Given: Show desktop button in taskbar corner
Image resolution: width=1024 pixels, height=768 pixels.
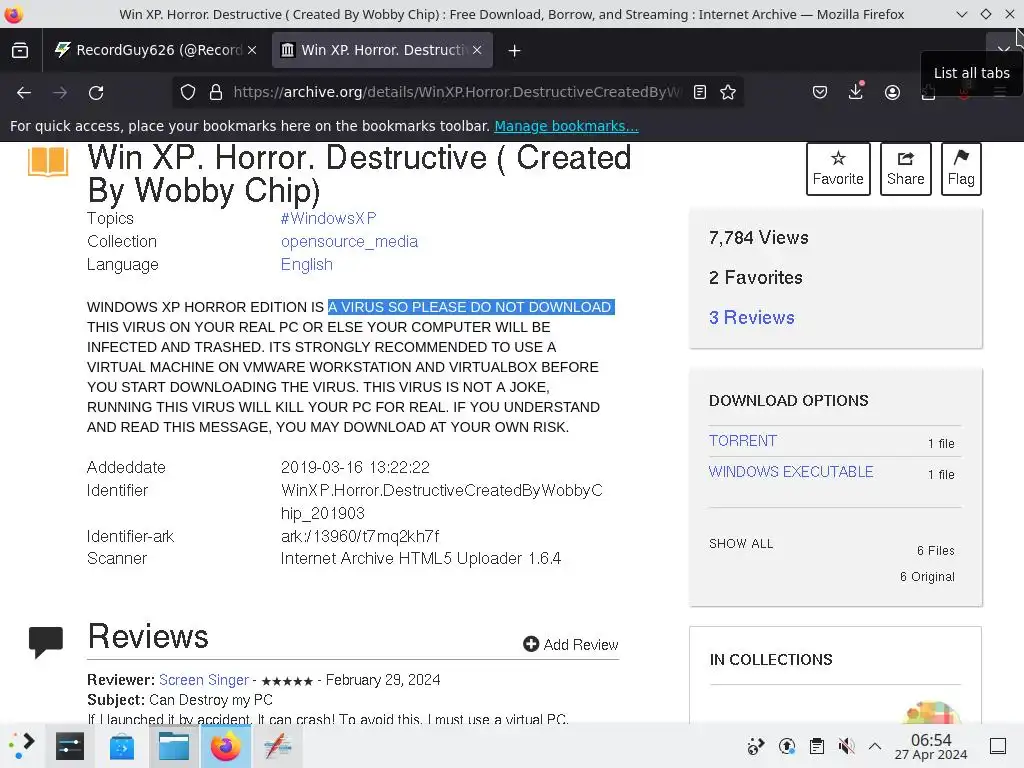Looking at the screenshot, I should [x=997, y=746].
